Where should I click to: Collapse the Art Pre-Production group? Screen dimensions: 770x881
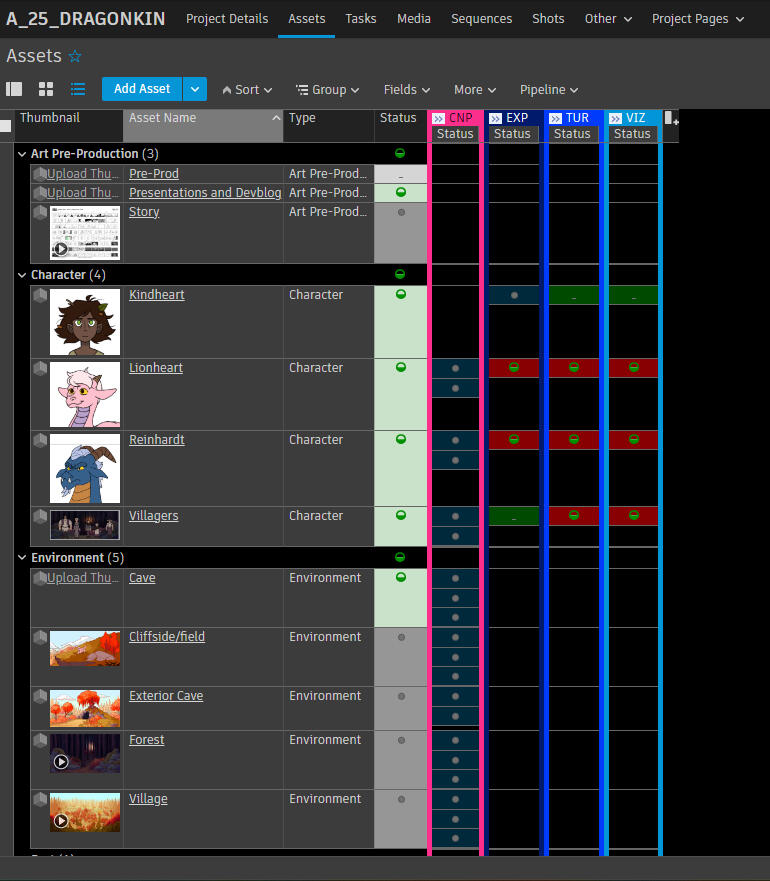coord(22,154)
